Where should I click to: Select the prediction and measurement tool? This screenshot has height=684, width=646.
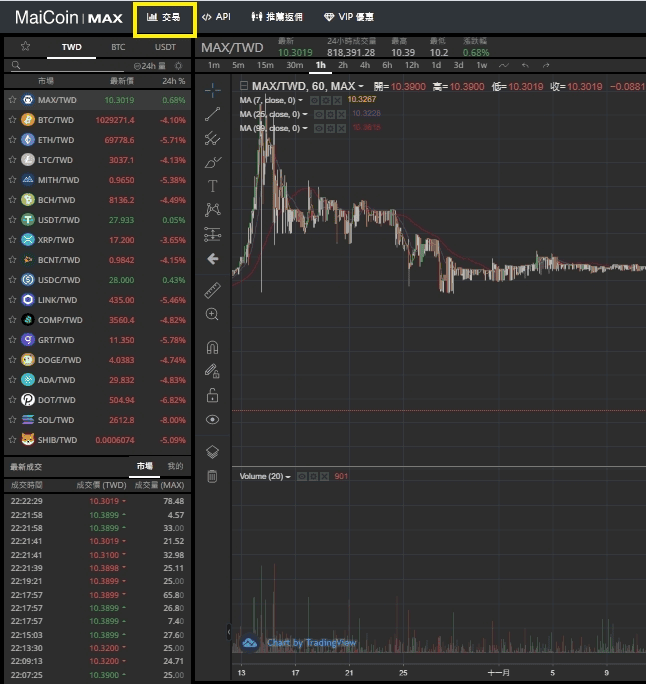click(x=212, y=234)
